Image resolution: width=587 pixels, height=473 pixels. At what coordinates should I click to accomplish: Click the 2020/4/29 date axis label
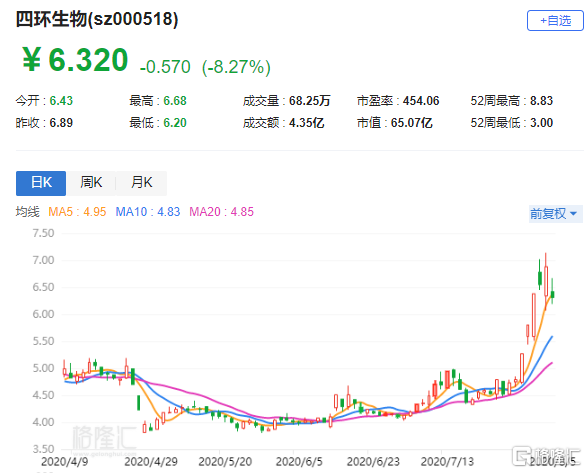pos(150,461)
